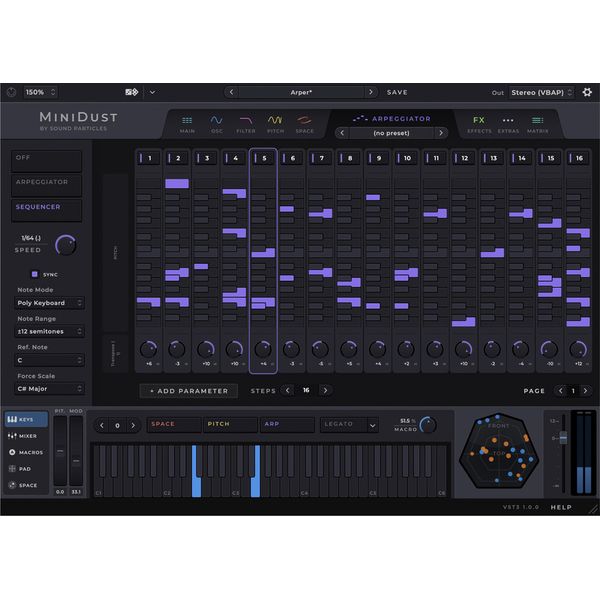This screenshot has width=600, height=600.
Task: Go to next sequencer page
Action: tap(585, 391)
